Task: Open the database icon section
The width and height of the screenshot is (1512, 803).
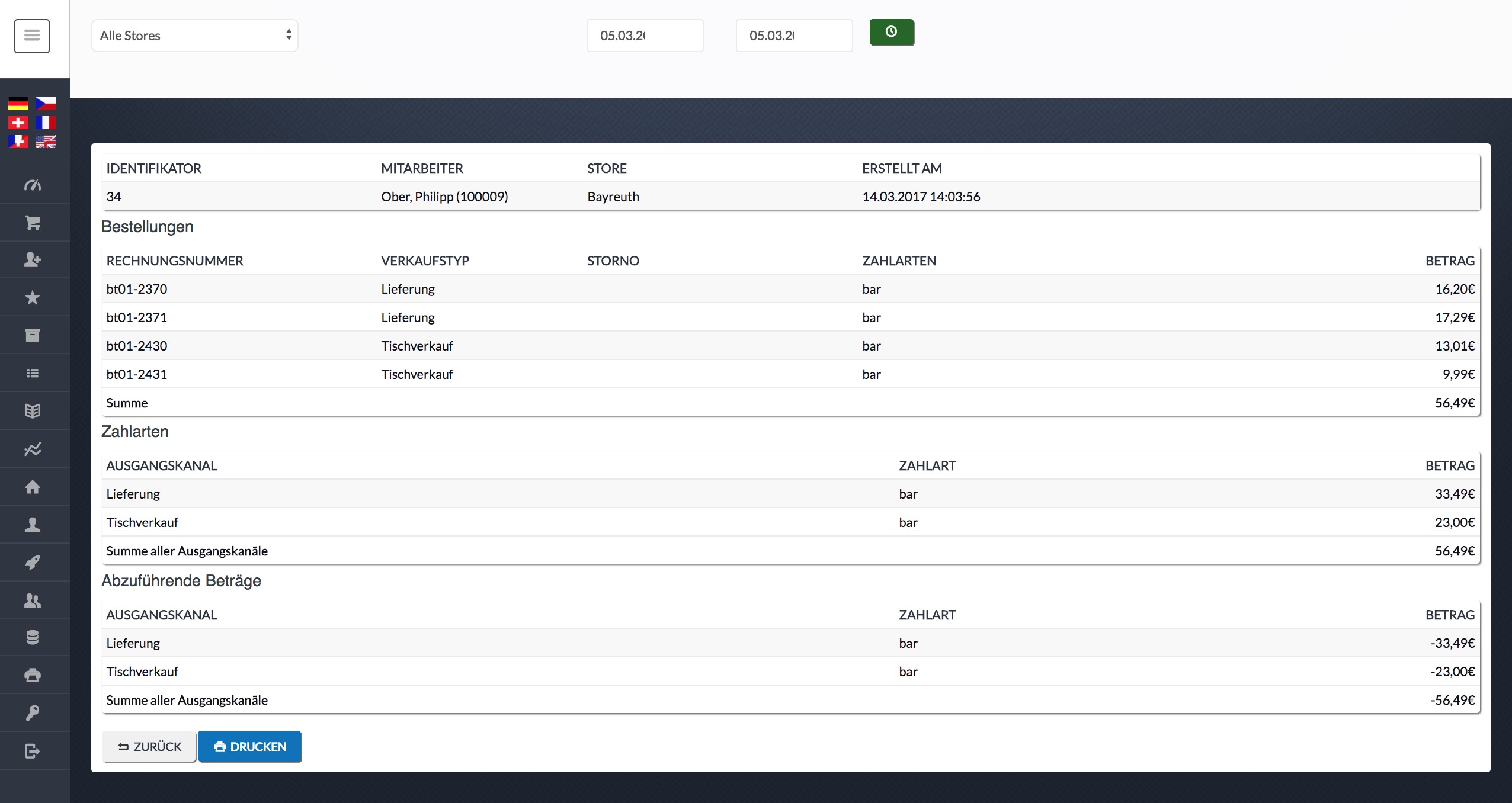Action: 33,637
